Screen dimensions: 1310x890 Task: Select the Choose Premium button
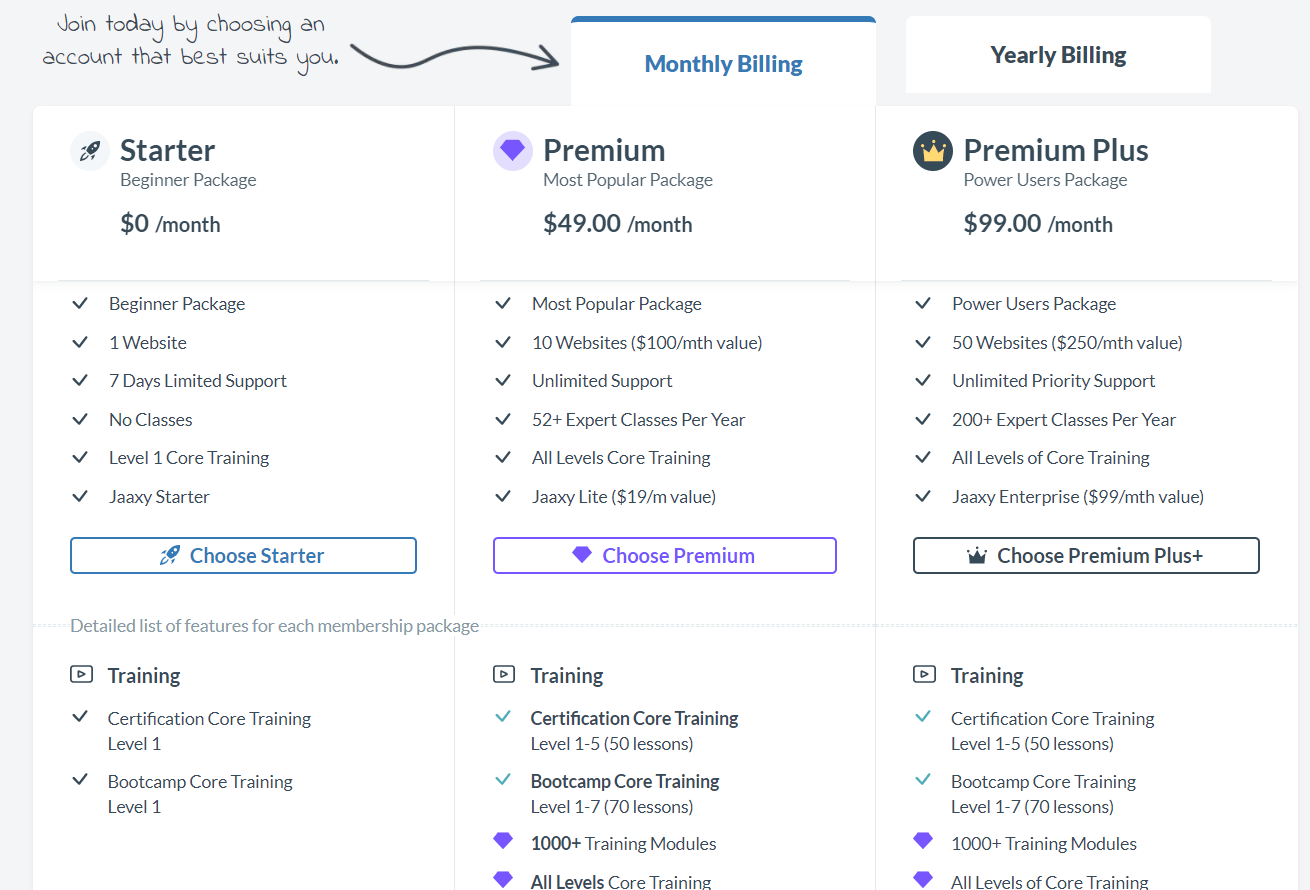665,556
